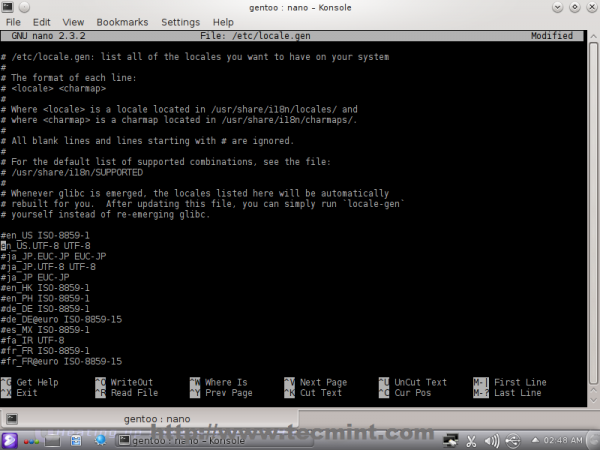Open the USB device notifier tray icon
The image size is (600, 450).
pyautogui.click(x=513, y=441)
